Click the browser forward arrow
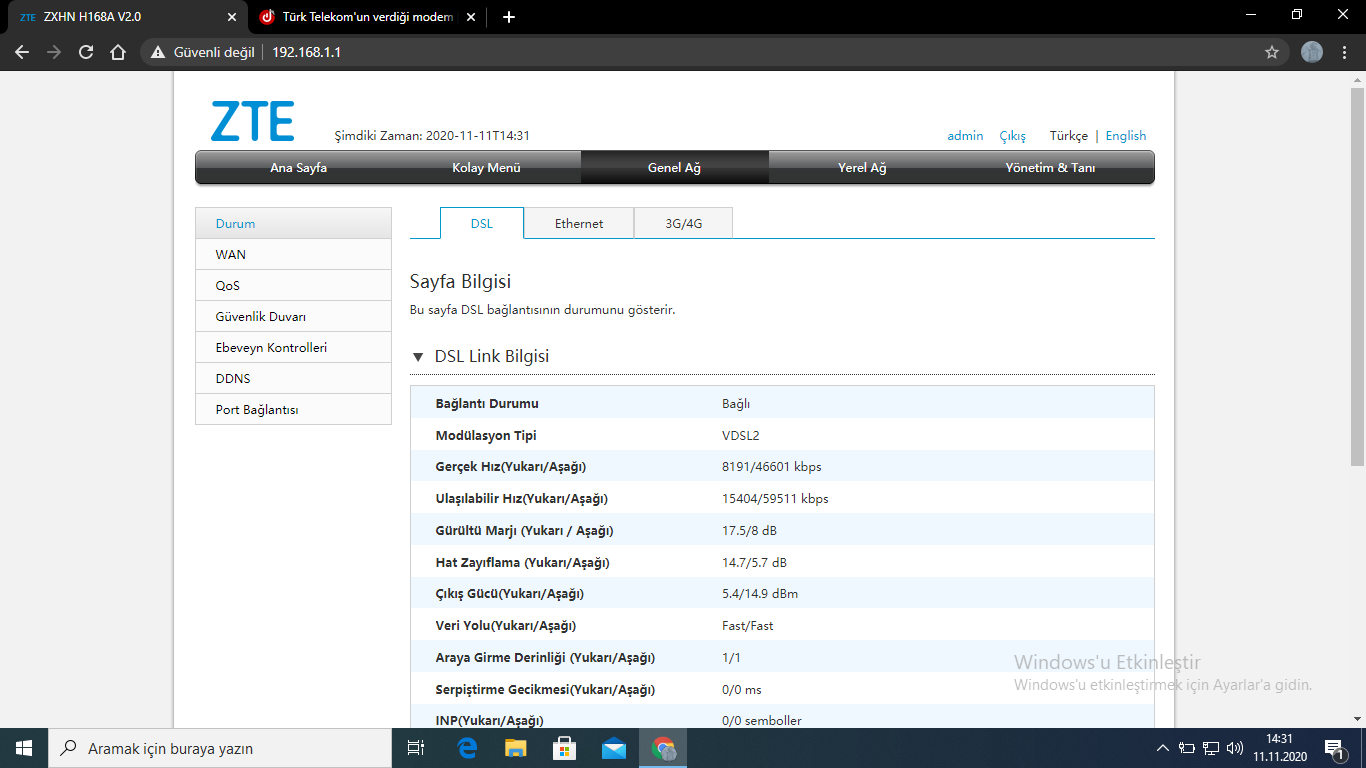The image size is (1366, 768). coord(54,52)
